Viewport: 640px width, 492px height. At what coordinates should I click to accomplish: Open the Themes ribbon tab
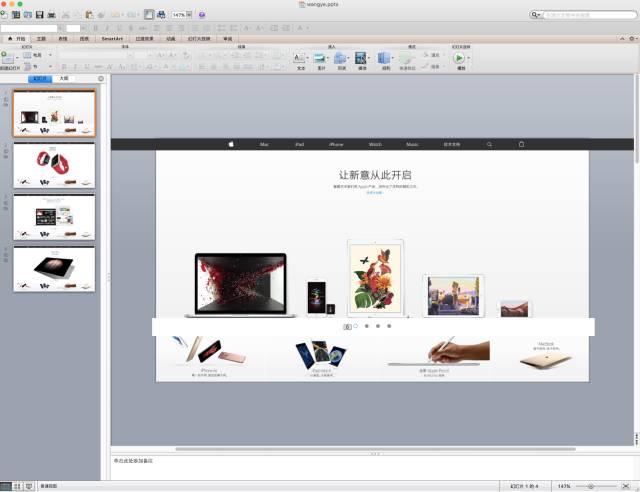[41, 38]
